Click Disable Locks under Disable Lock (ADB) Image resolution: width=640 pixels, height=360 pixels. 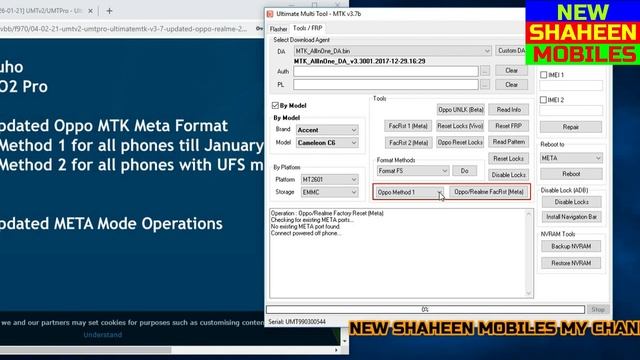point(571,202)
